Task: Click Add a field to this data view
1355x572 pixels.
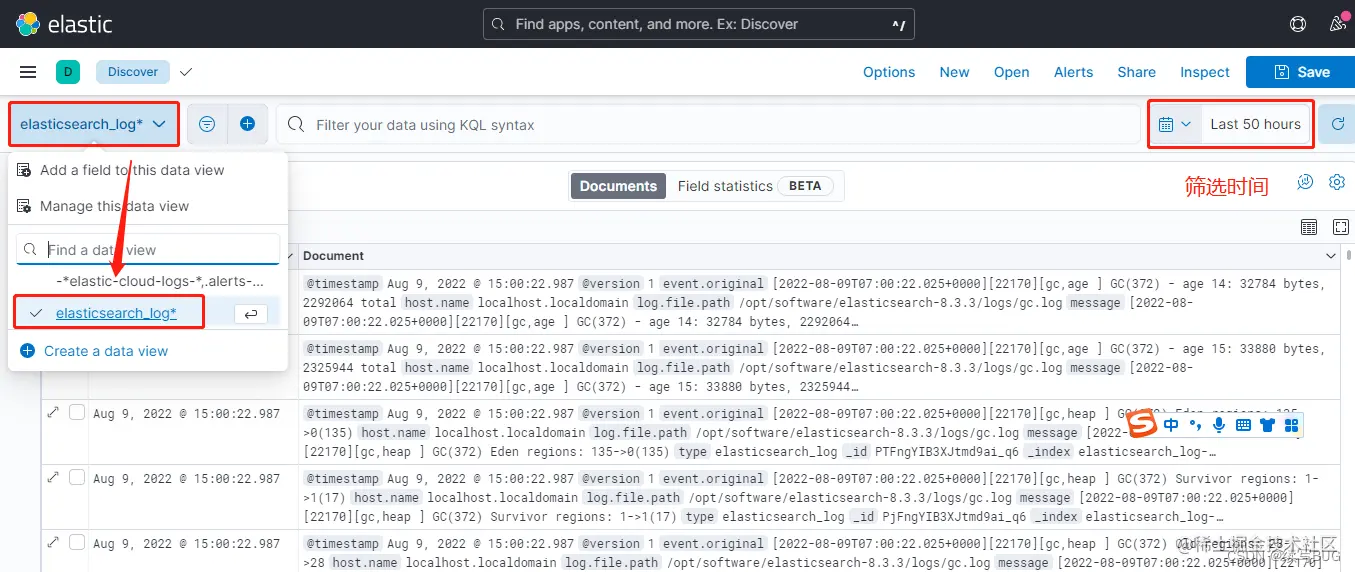Action: click(132, 170)
